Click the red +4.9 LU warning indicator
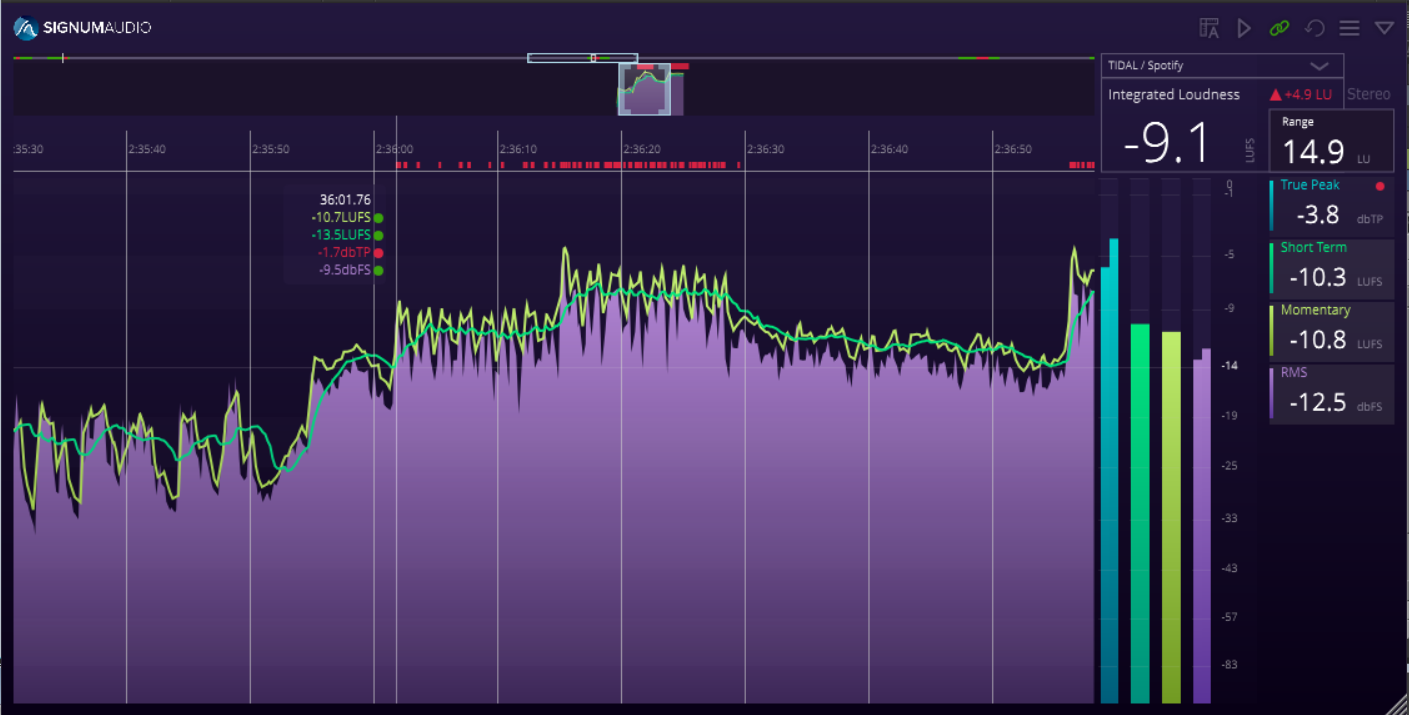Image resolution: width=1409 pixels, height=715 pixels. (1301, 95)
